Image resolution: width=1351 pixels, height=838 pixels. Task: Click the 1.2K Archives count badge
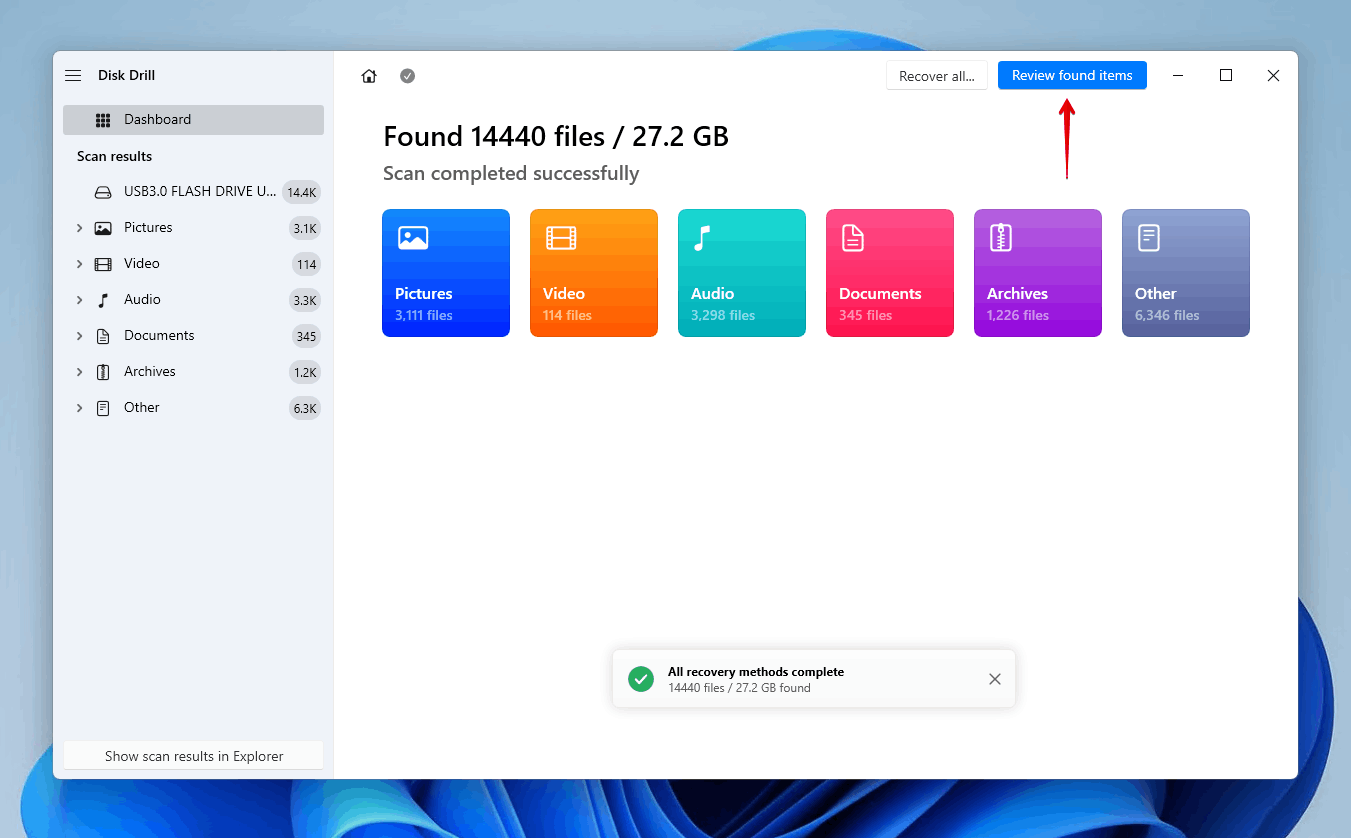pyautogui.click(x=305, y=373)
